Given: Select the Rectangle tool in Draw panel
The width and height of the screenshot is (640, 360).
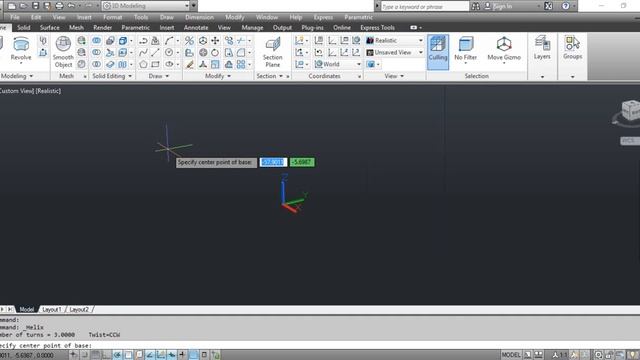Looking at the screenshot, I should click(155, 64).
